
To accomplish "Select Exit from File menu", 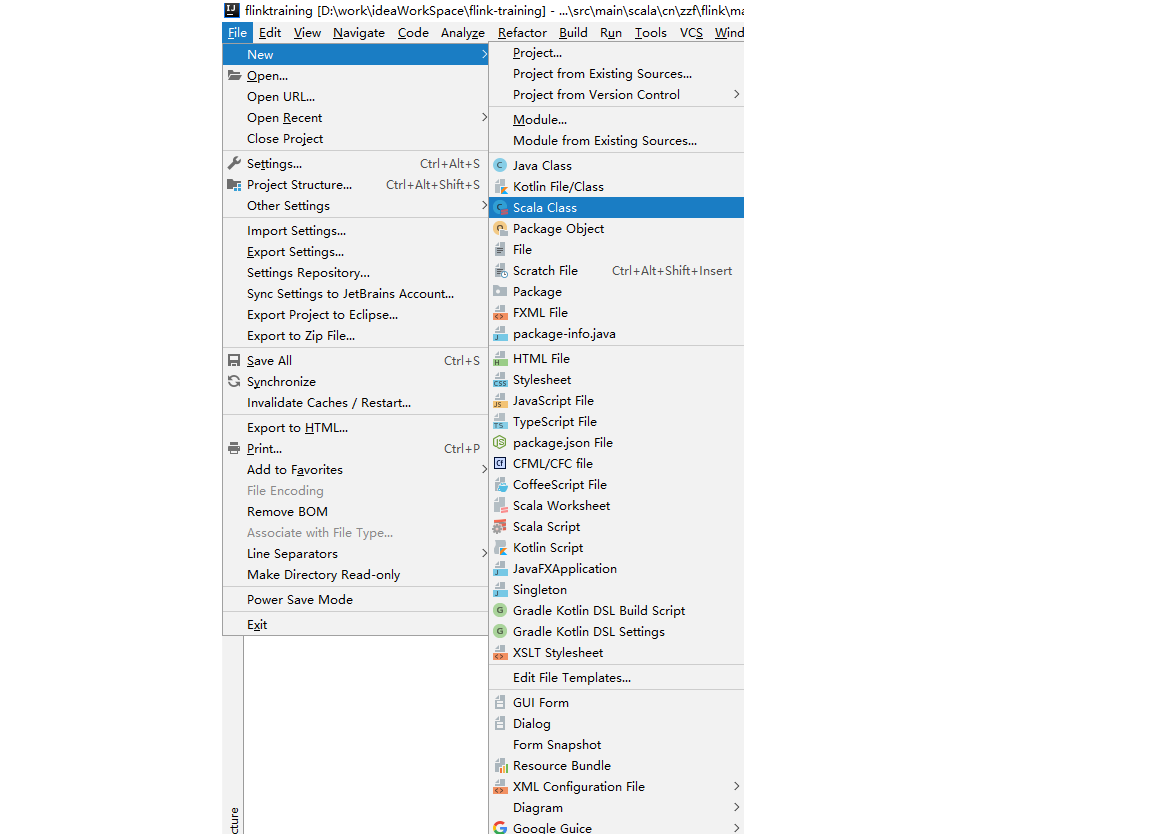I will point(356,625).
